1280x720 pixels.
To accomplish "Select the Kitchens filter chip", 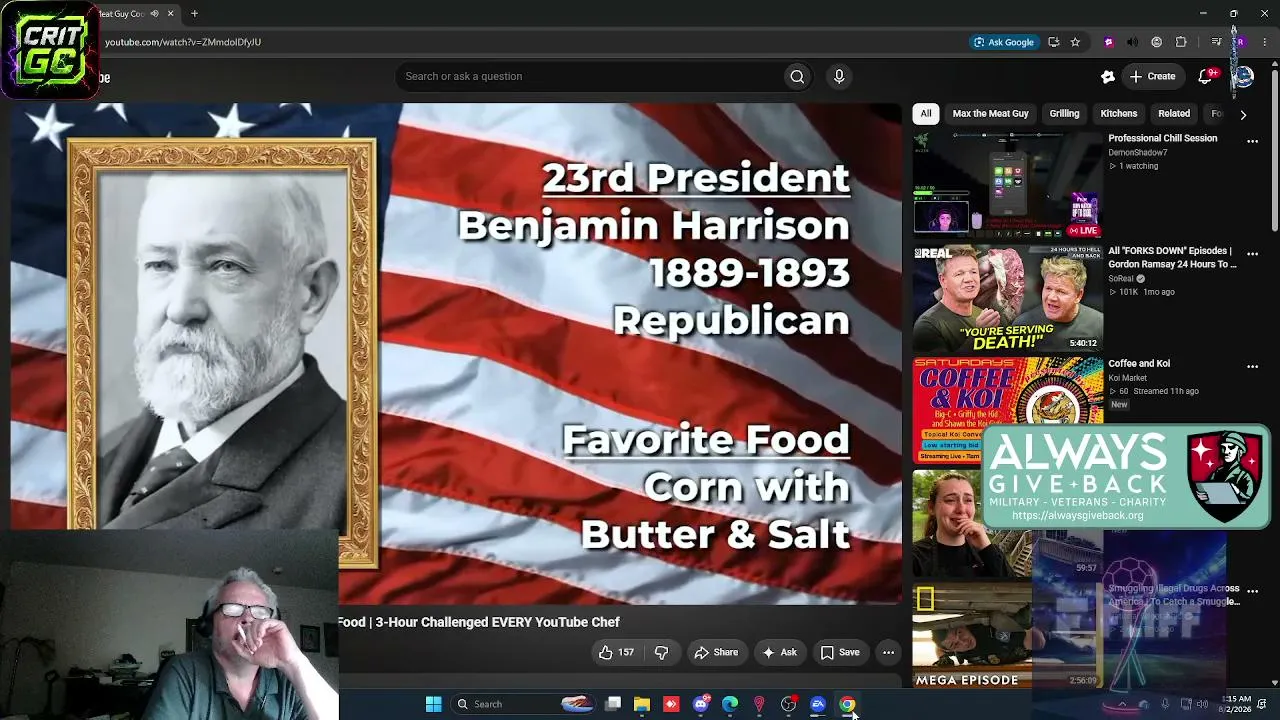I will coord(1119,114).
